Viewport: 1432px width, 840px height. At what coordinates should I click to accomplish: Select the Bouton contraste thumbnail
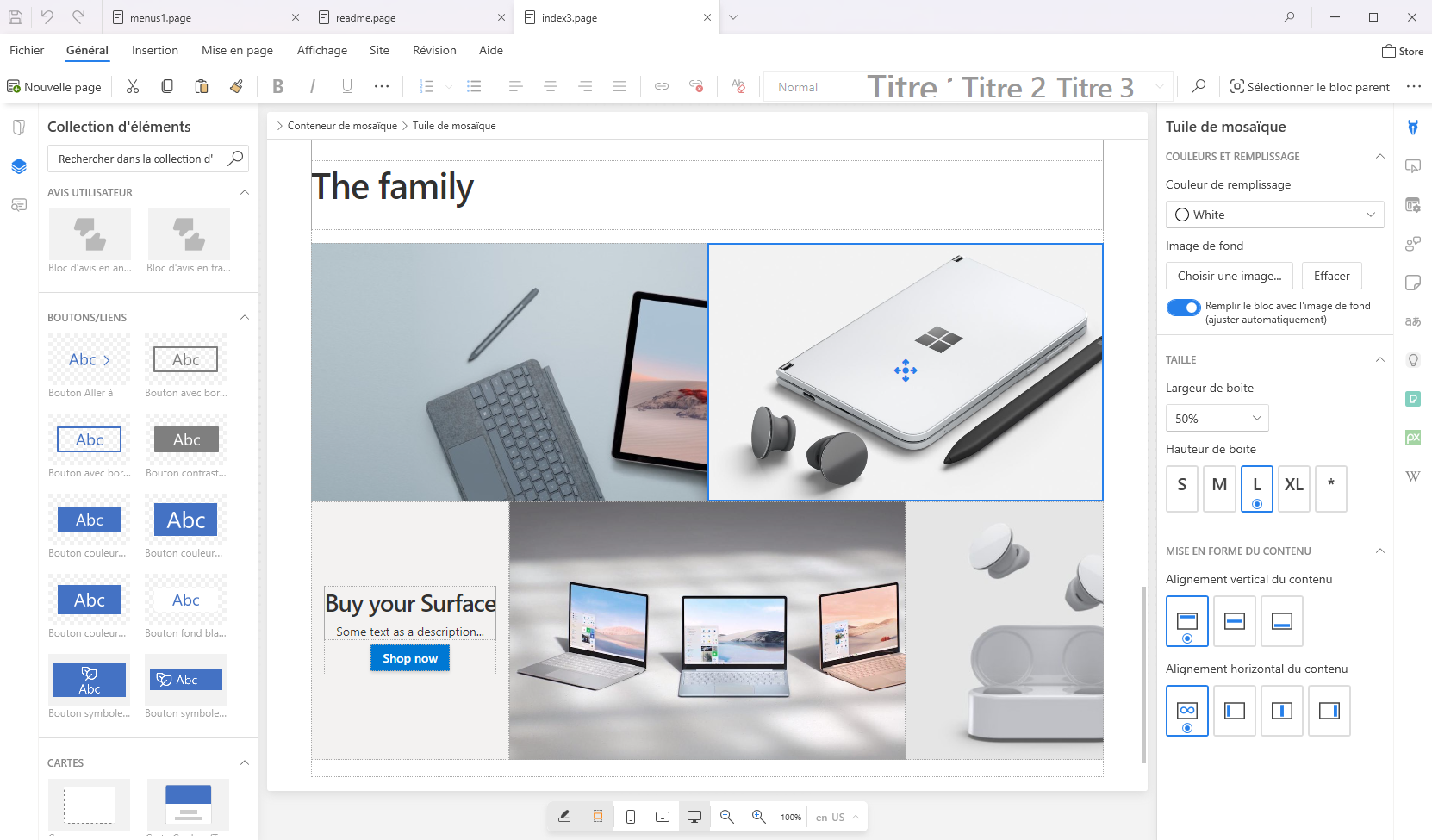coord(186,440)
